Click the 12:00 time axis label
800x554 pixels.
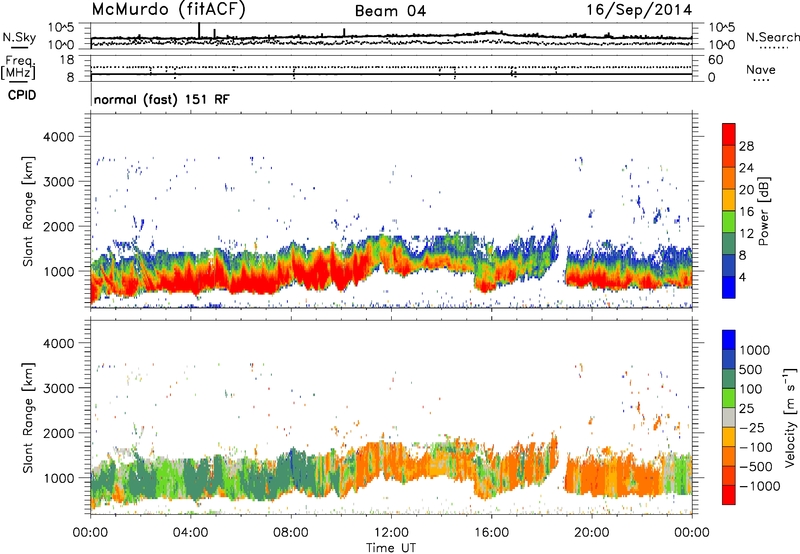[x=391, y=533]
